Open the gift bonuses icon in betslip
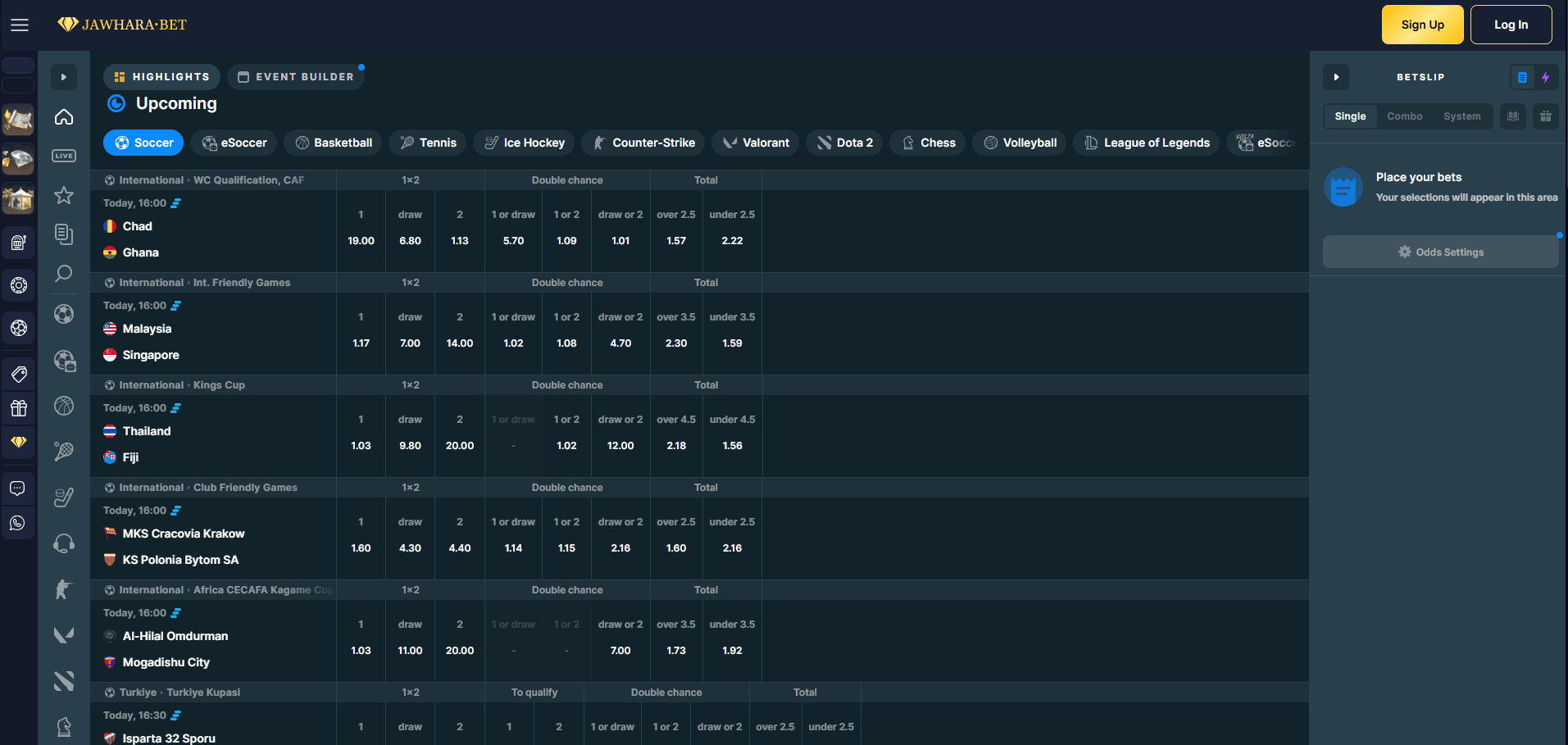 [1545, 116]
